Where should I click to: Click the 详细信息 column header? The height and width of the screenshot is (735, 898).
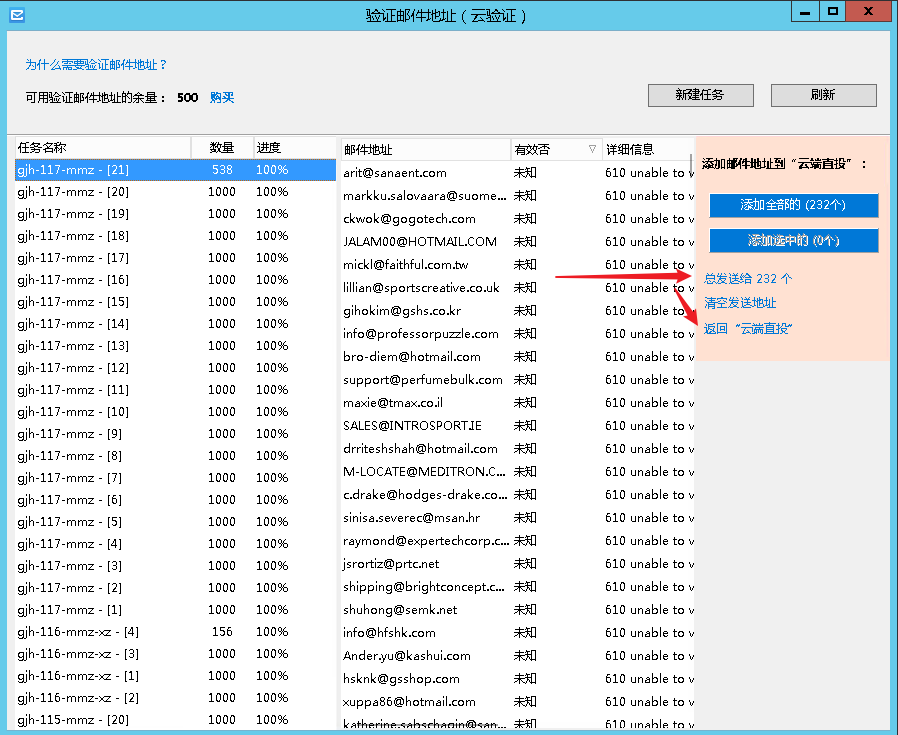point(648,150)
